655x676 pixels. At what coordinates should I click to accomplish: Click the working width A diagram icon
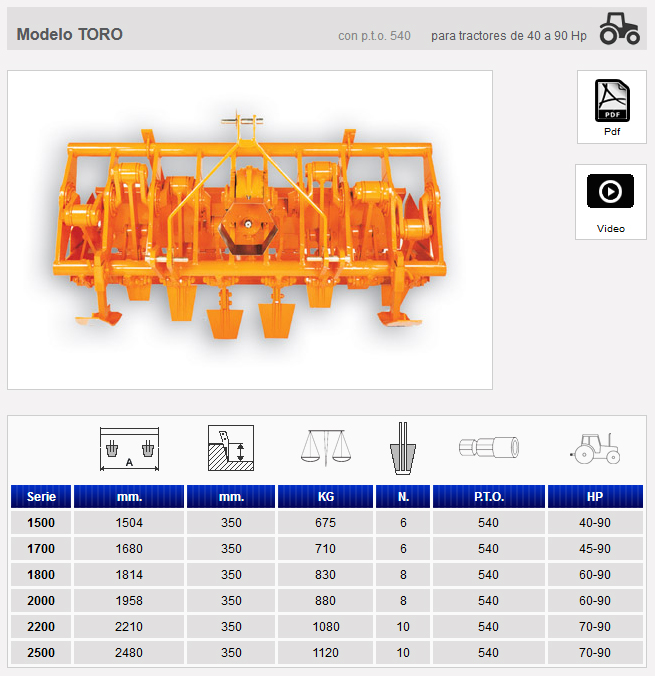pyautogui.click(x=129, y=449)
